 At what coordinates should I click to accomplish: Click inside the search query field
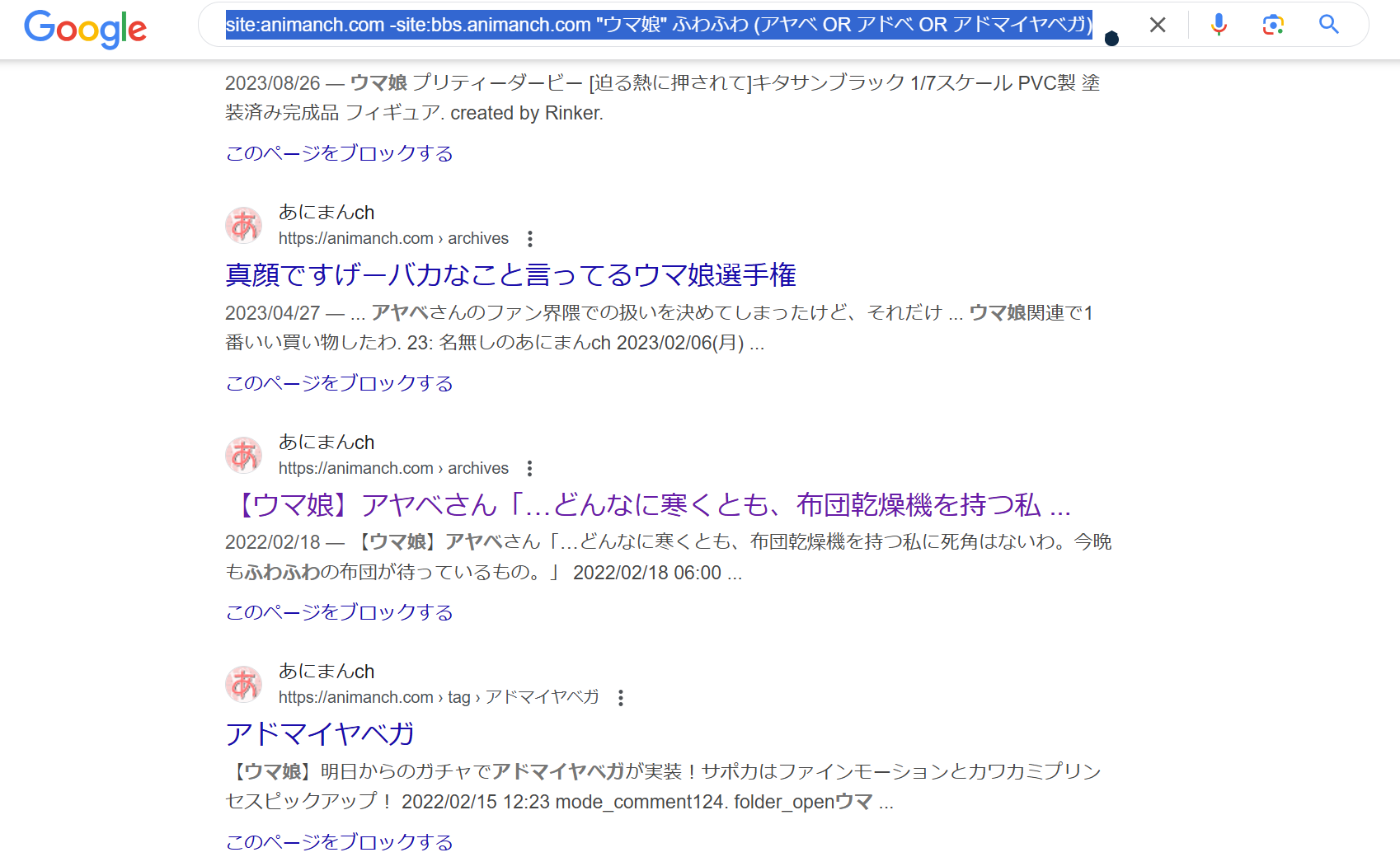pos(660,25)
